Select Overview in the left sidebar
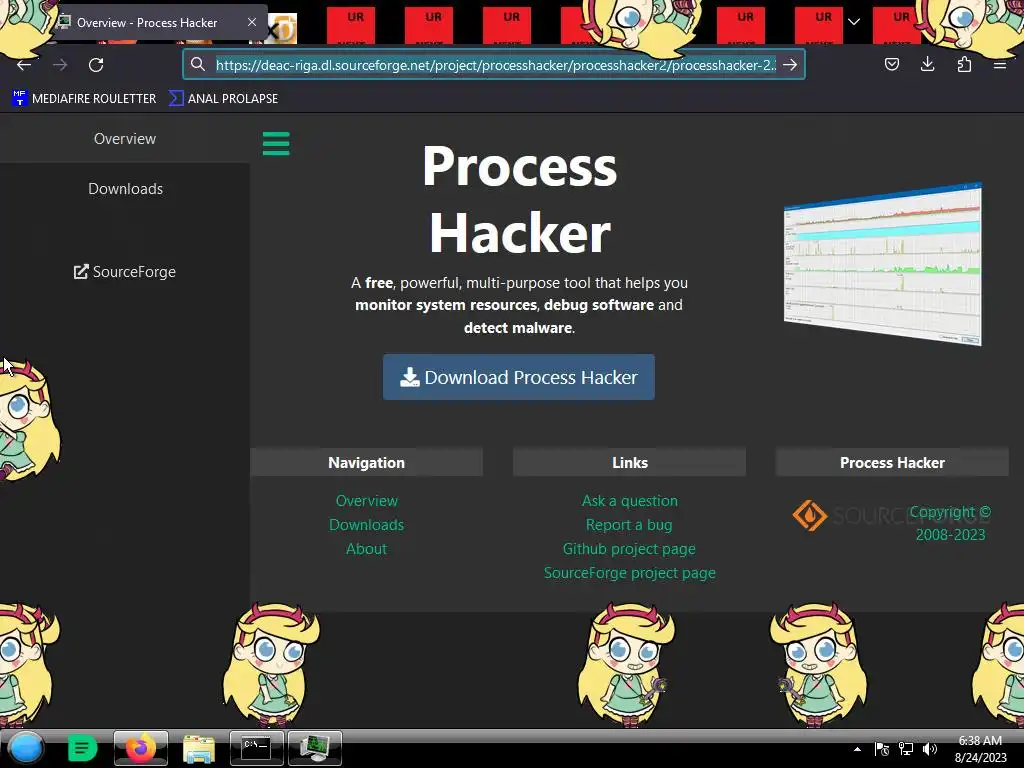 pyautogui.click(x=125, y=138)
